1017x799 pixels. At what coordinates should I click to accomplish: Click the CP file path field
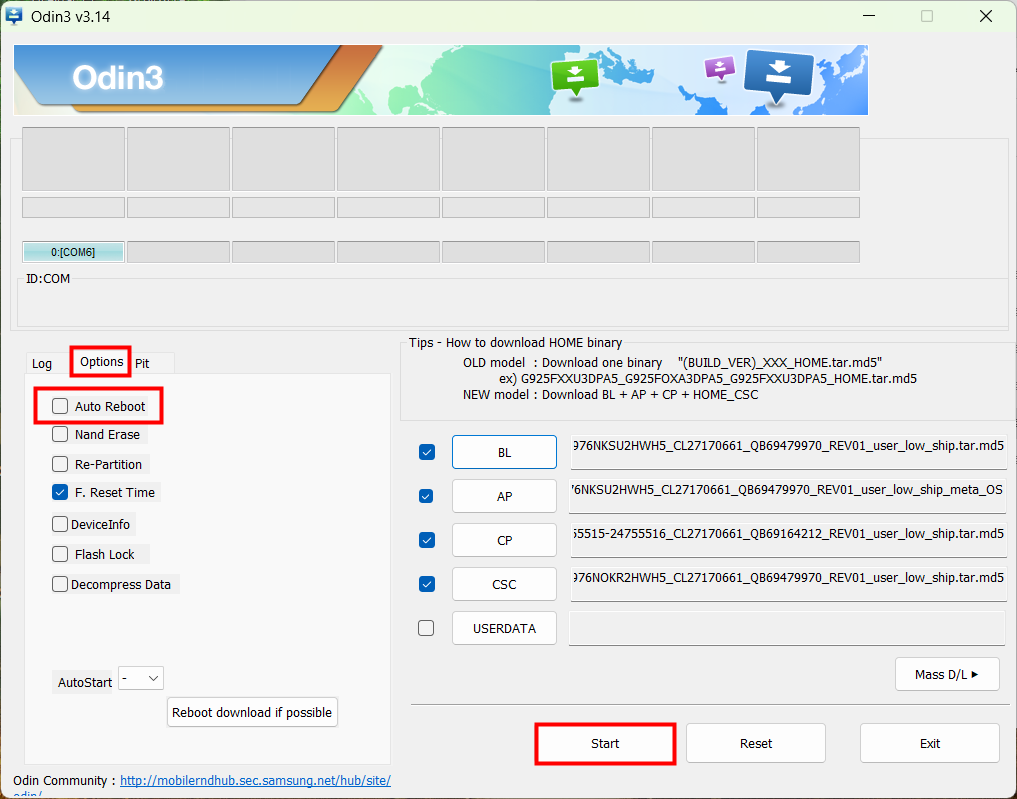tap(788, 540)
